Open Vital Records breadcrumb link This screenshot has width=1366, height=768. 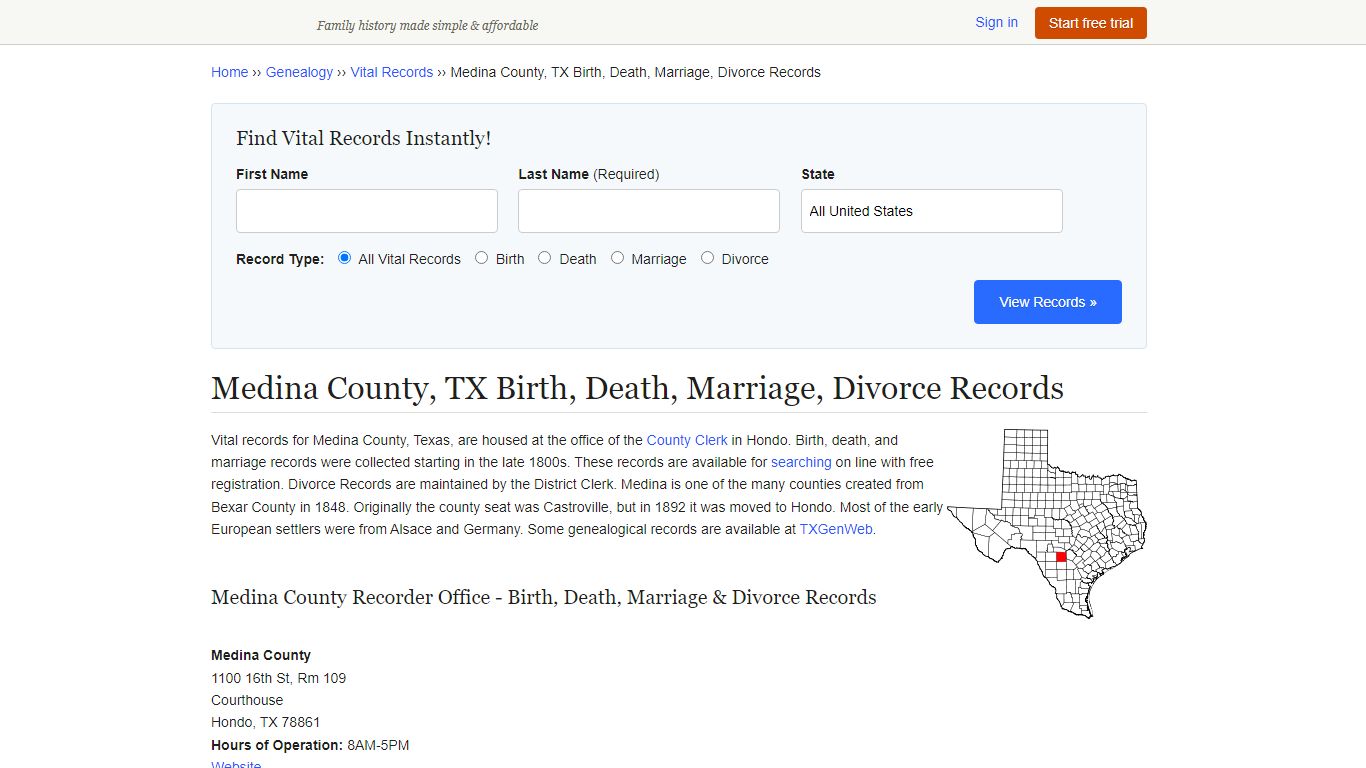[392, 72]
